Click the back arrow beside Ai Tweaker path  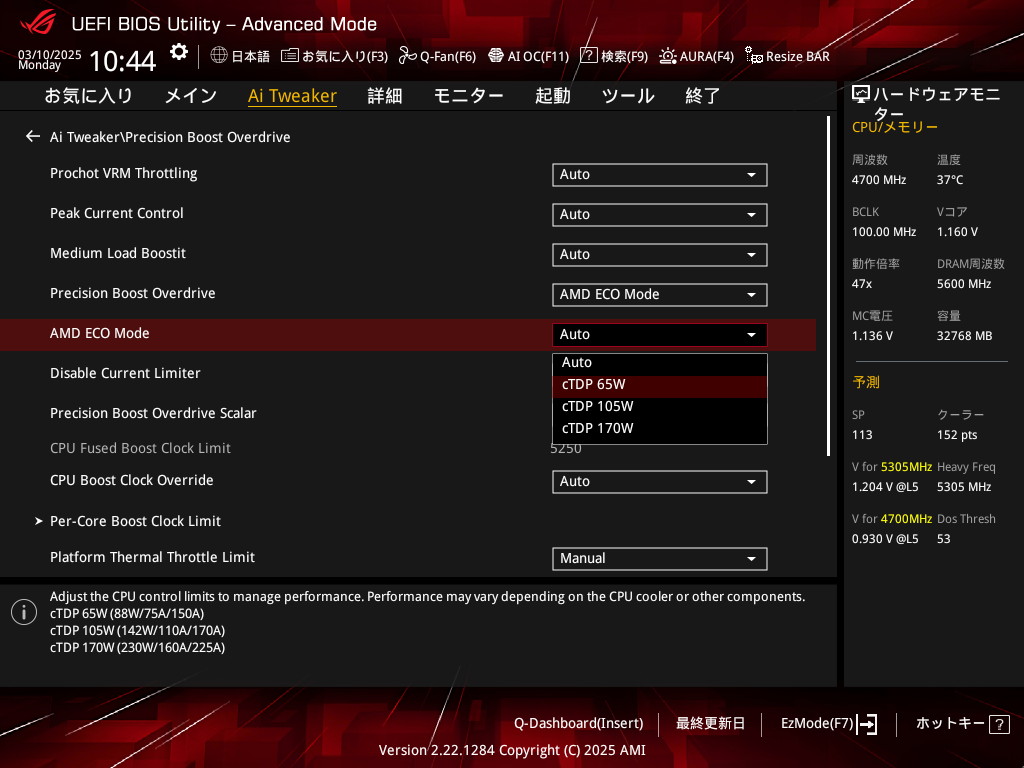click(x=33, y=136)
